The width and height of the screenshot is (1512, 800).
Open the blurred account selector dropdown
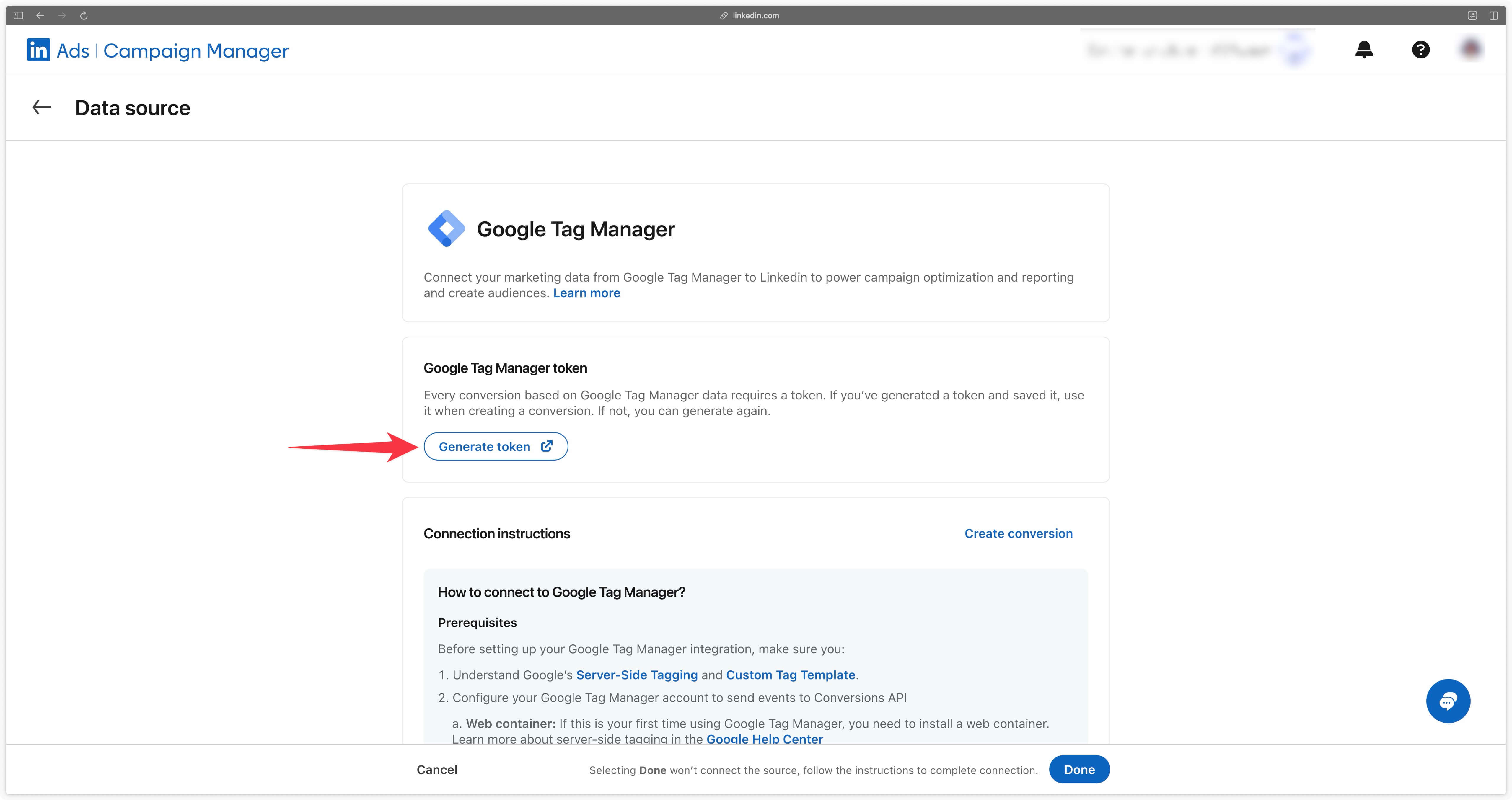coord(1197,50)
